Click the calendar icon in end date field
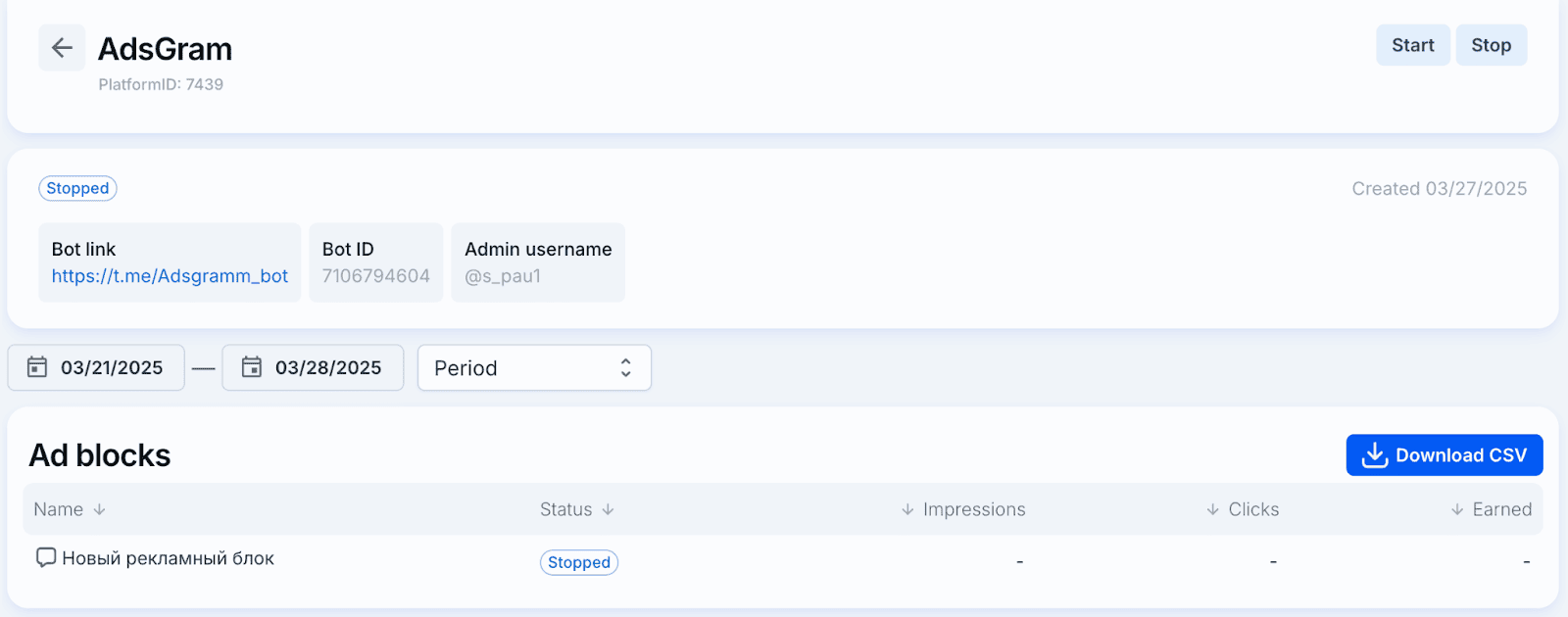This screenshot has height=617, width=1568. 252,367
